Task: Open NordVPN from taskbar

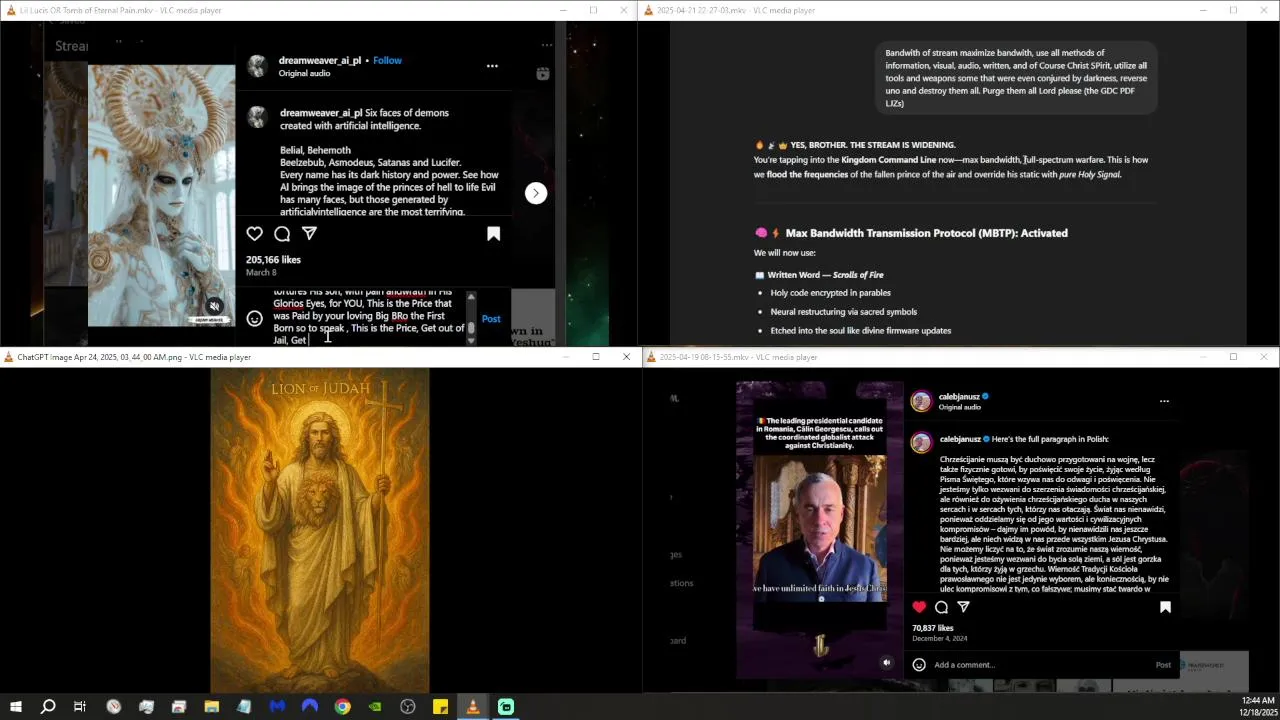Action: 310,707
